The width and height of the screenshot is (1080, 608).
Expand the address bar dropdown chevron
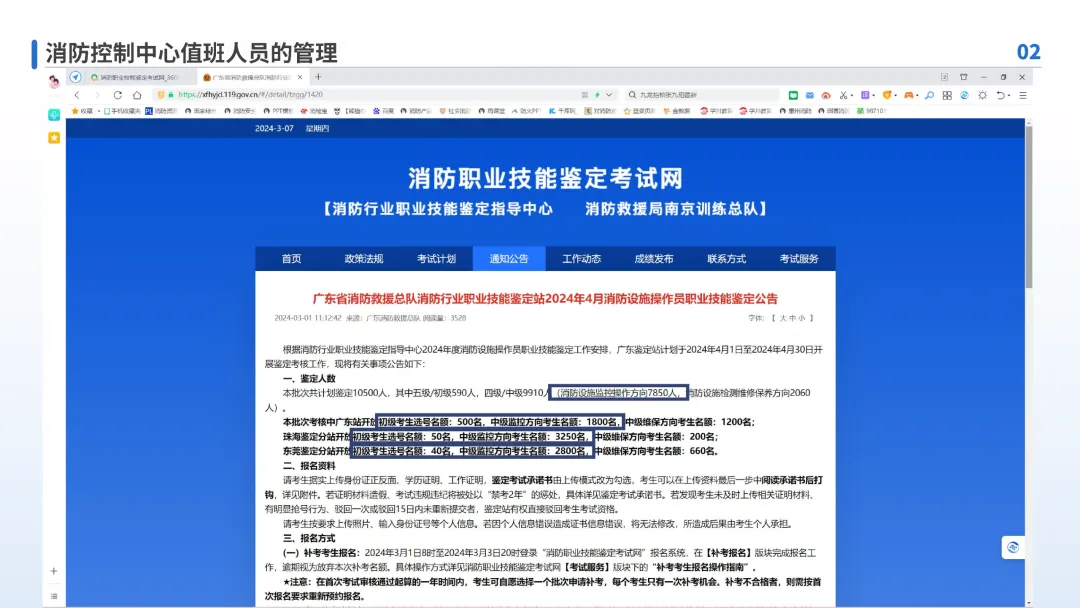click(609, 95)
